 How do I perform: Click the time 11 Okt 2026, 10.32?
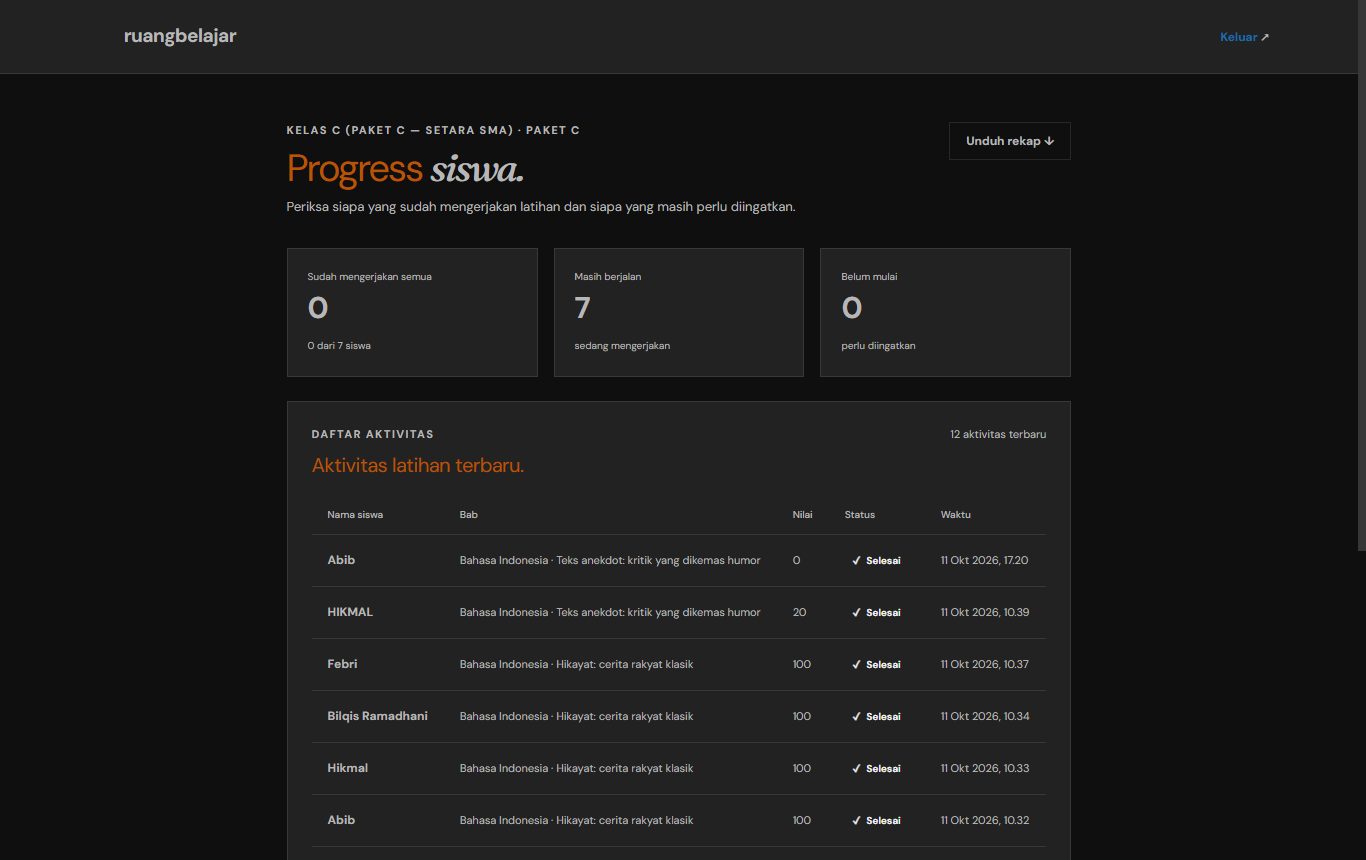985,820
